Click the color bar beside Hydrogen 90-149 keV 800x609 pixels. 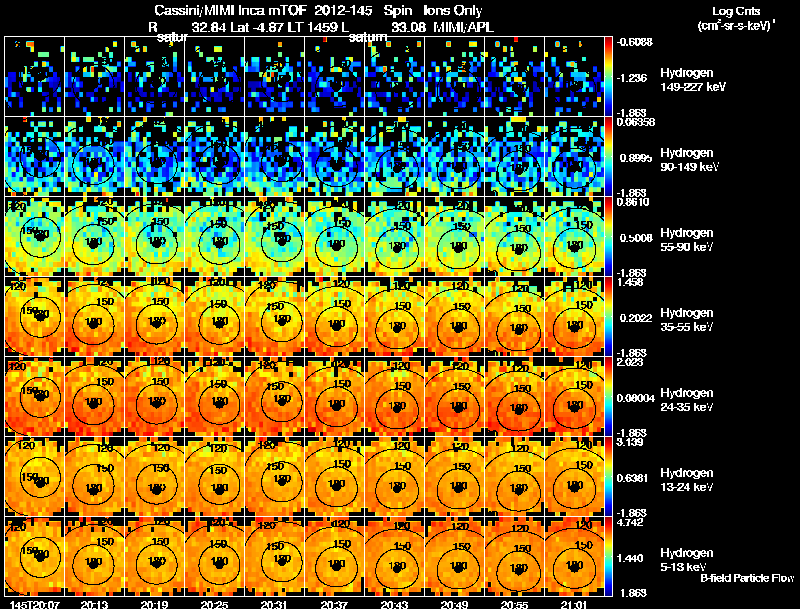608,157
